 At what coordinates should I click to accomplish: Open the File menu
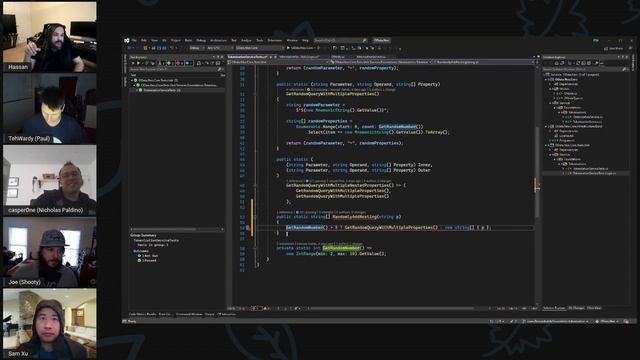click(x=134, y=40)
